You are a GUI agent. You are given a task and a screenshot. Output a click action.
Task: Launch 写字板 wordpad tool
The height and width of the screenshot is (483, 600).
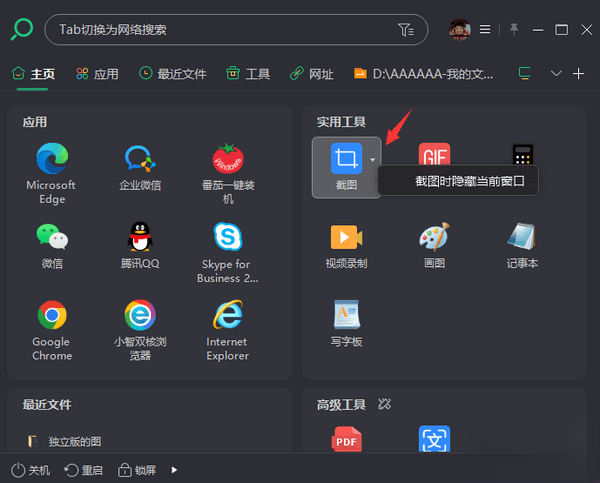346,315
